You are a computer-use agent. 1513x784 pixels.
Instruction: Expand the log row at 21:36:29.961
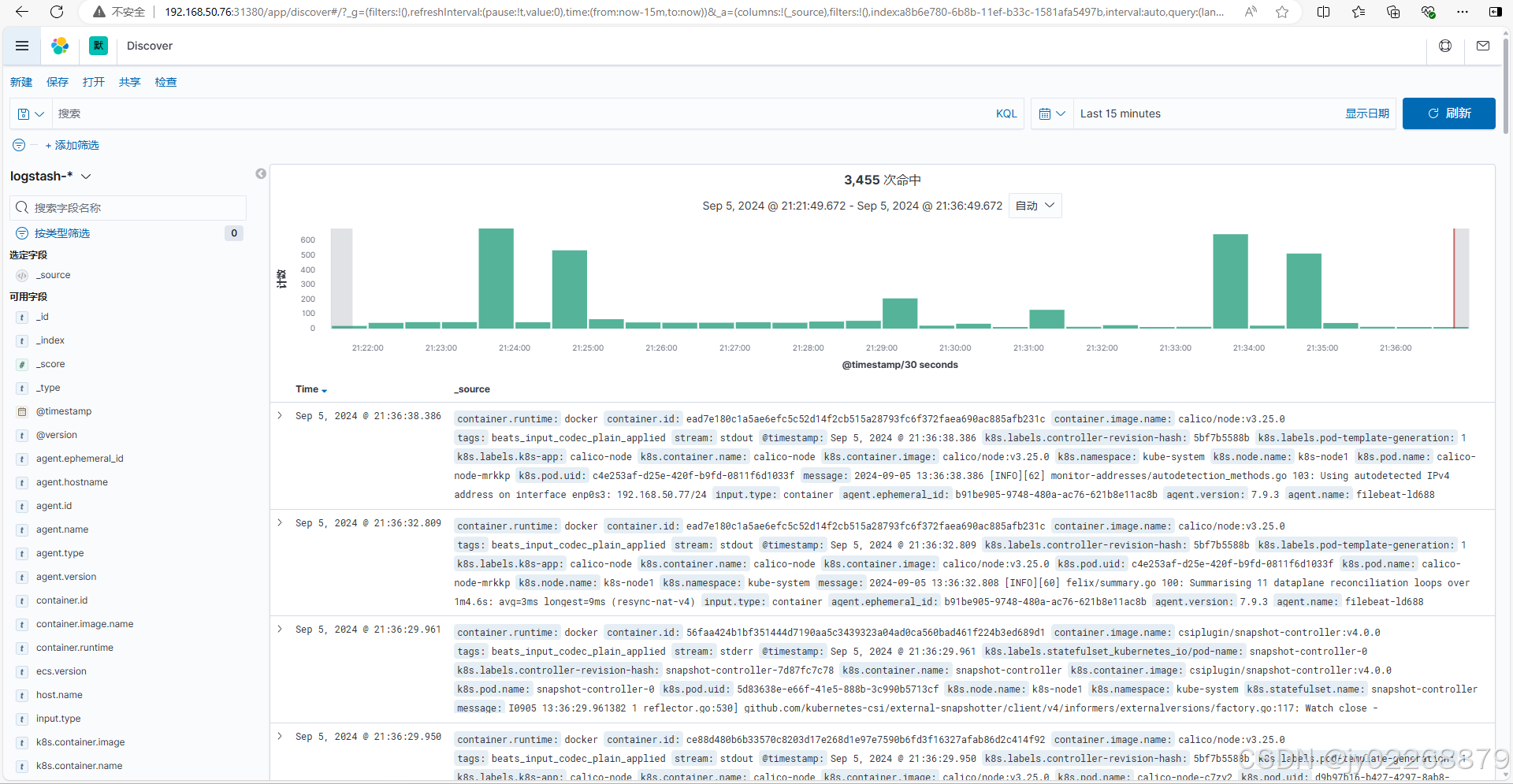[280, 629]
